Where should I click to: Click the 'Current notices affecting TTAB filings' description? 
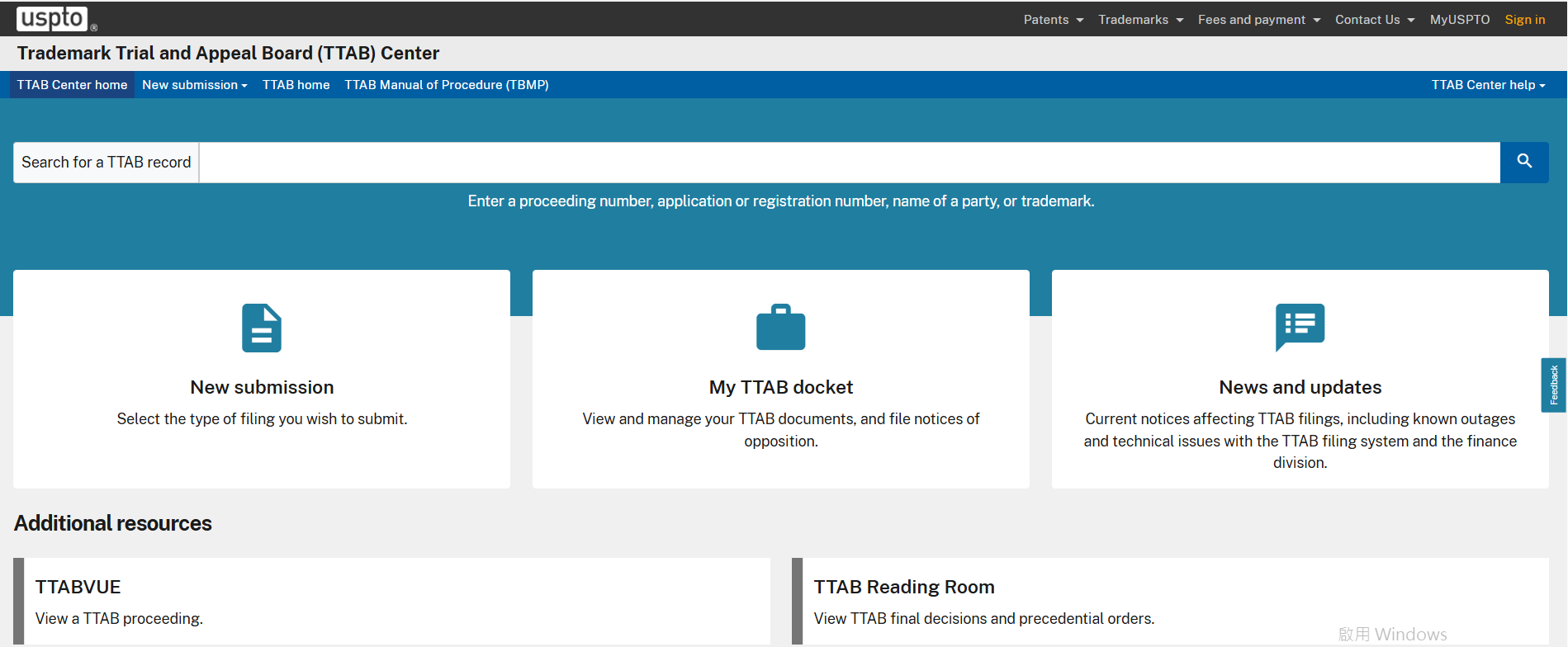[1300, 441]
